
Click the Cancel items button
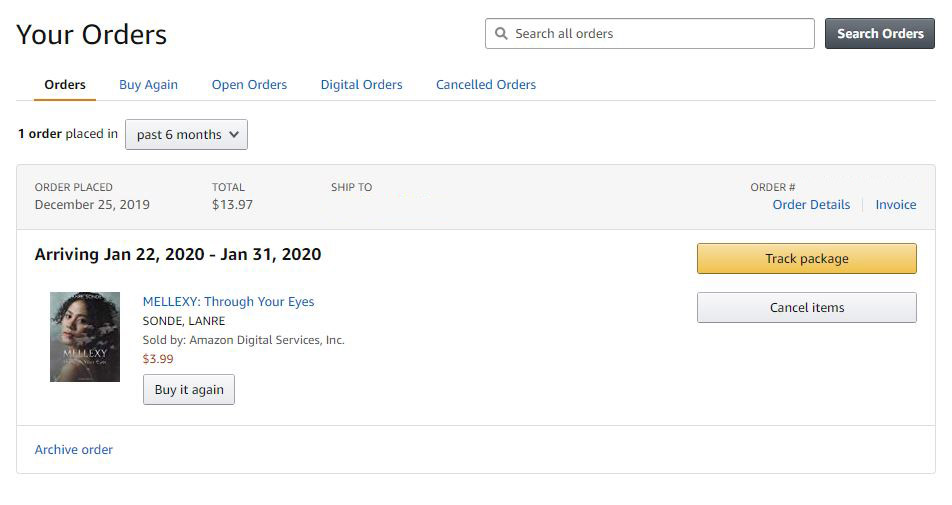coord(806,308)
